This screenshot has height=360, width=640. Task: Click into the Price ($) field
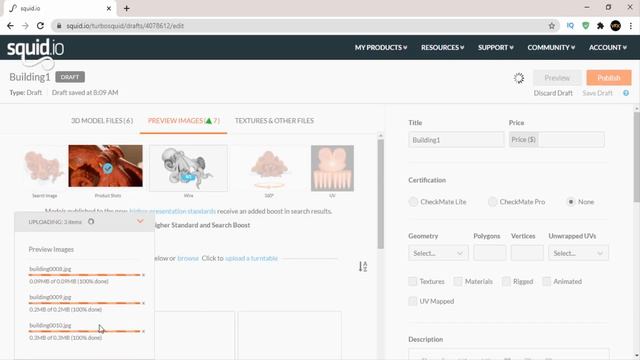tap(571, 140)
